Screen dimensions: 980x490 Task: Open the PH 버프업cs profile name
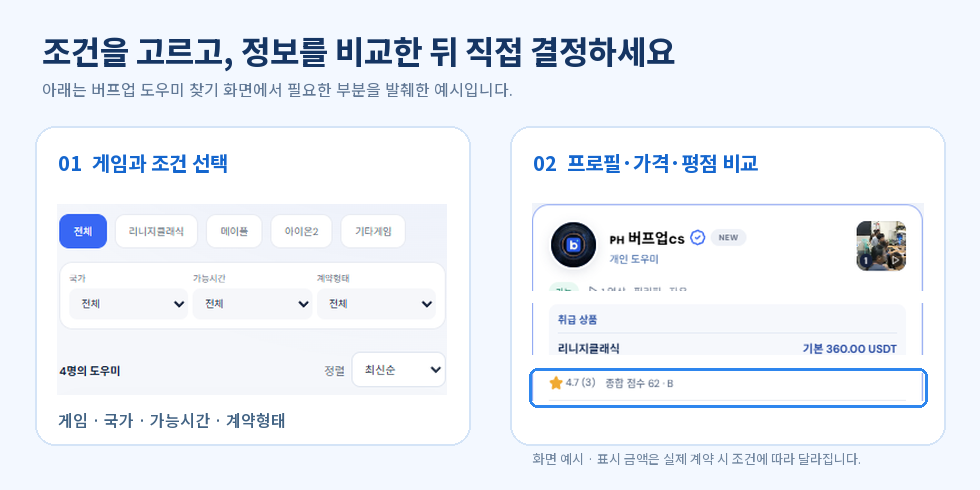point(647,239)
